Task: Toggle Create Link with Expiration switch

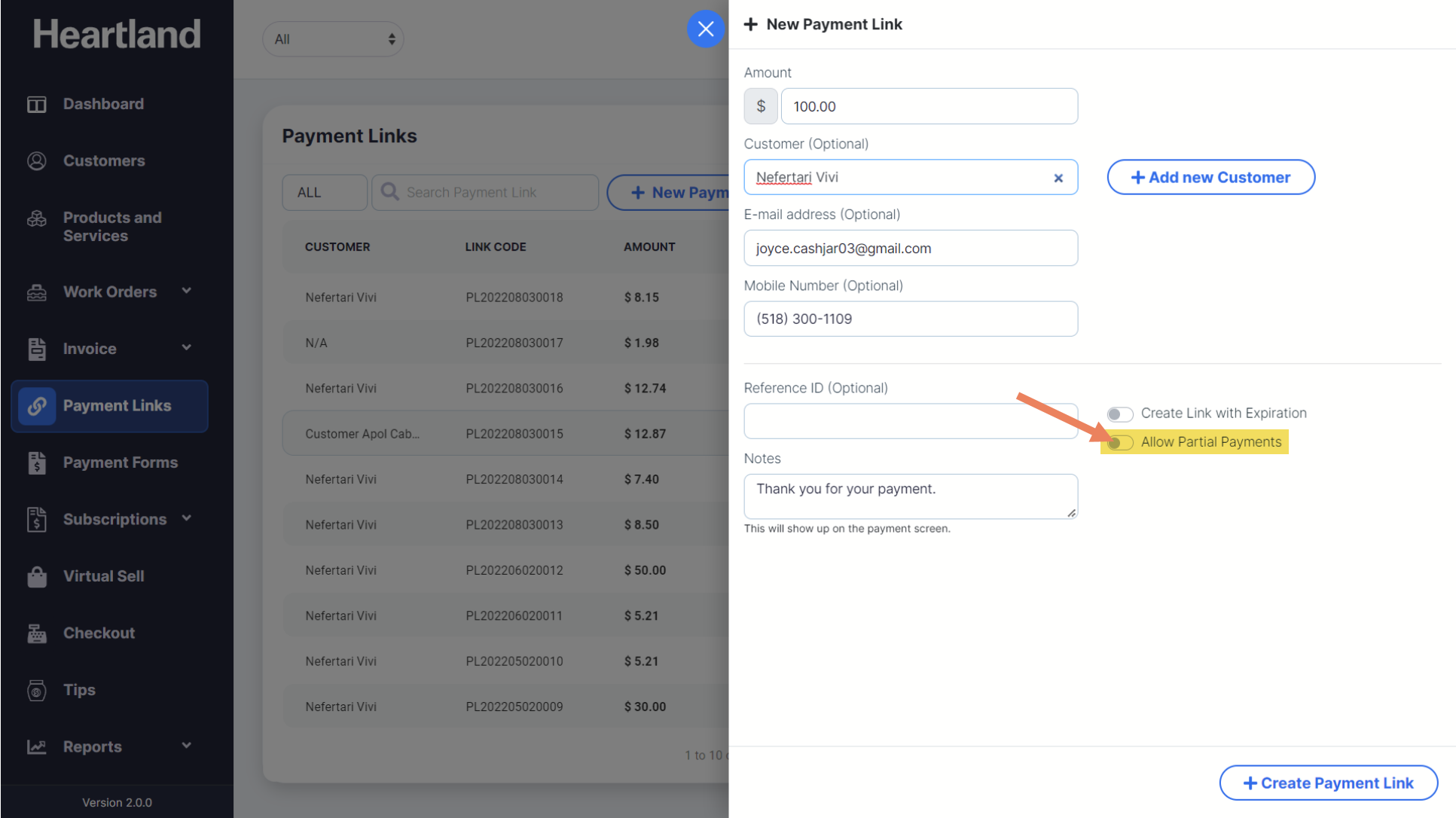Action: pos(1119,414)
